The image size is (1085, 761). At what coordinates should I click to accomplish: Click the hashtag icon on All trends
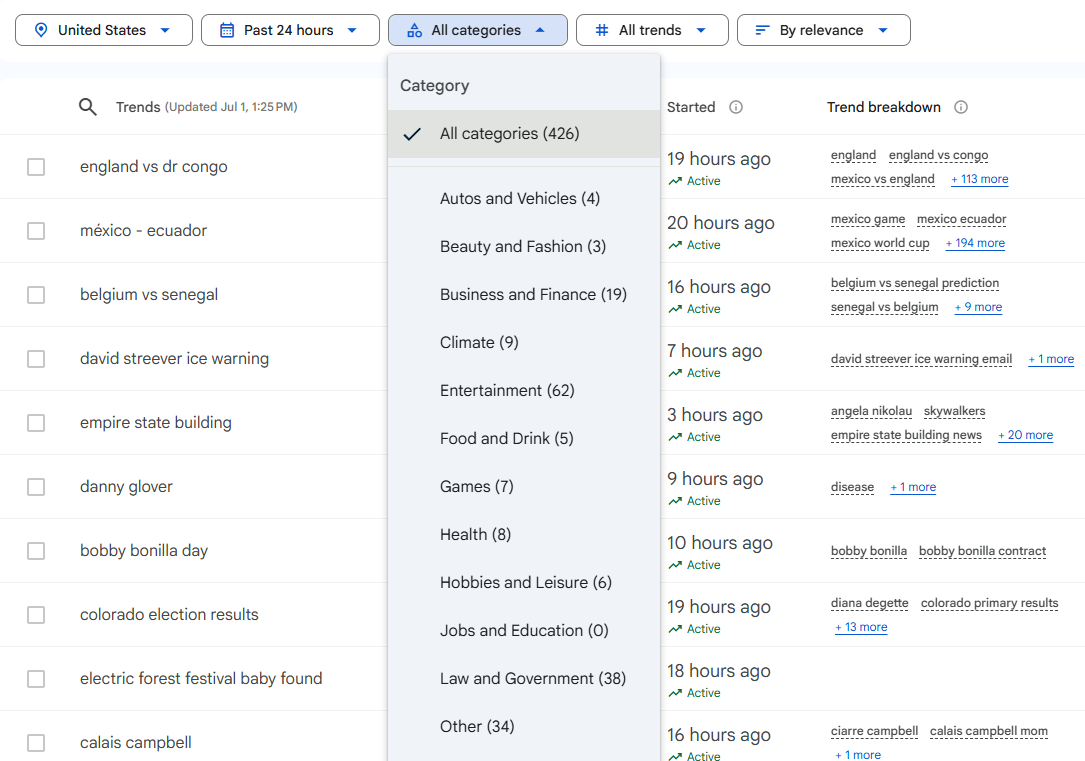coord(602,30)
